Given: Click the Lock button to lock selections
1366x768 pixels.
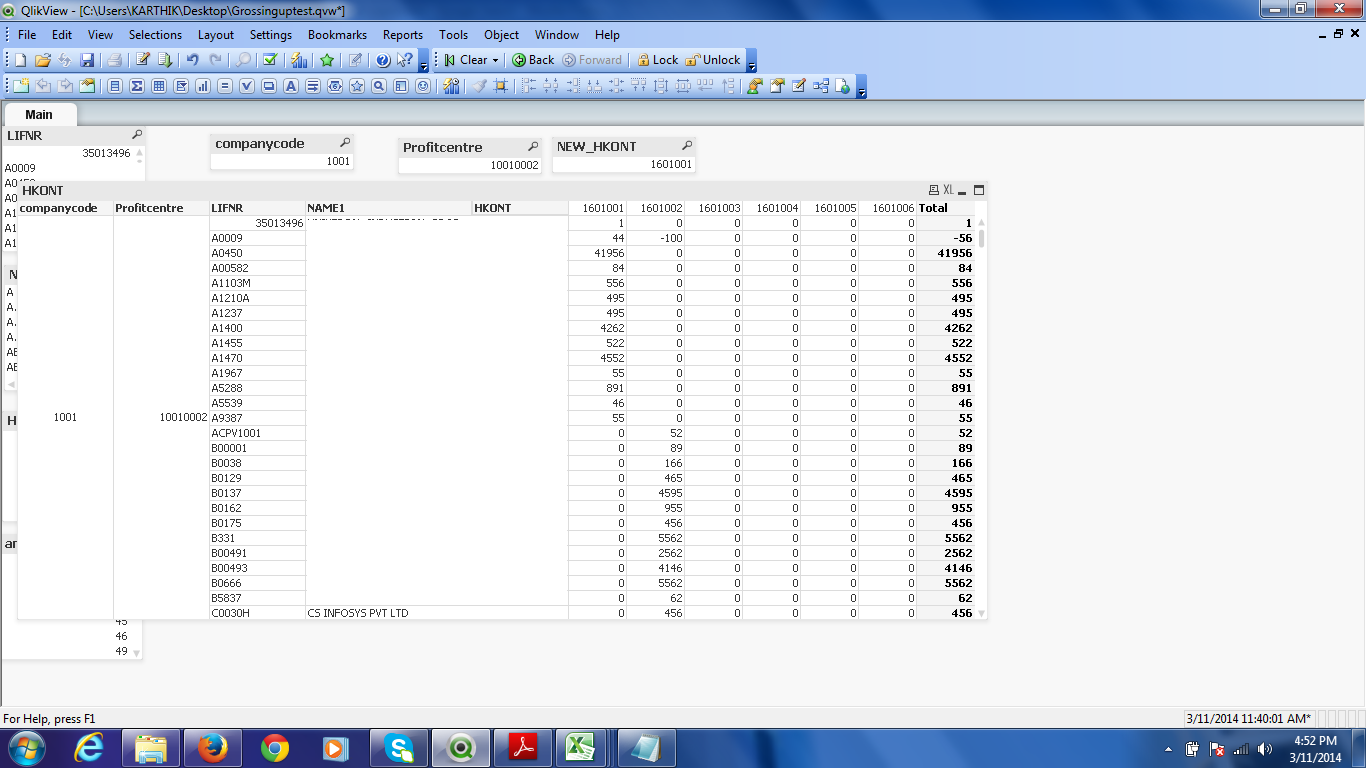Looking at the screenshot, I should pos(657,60).
